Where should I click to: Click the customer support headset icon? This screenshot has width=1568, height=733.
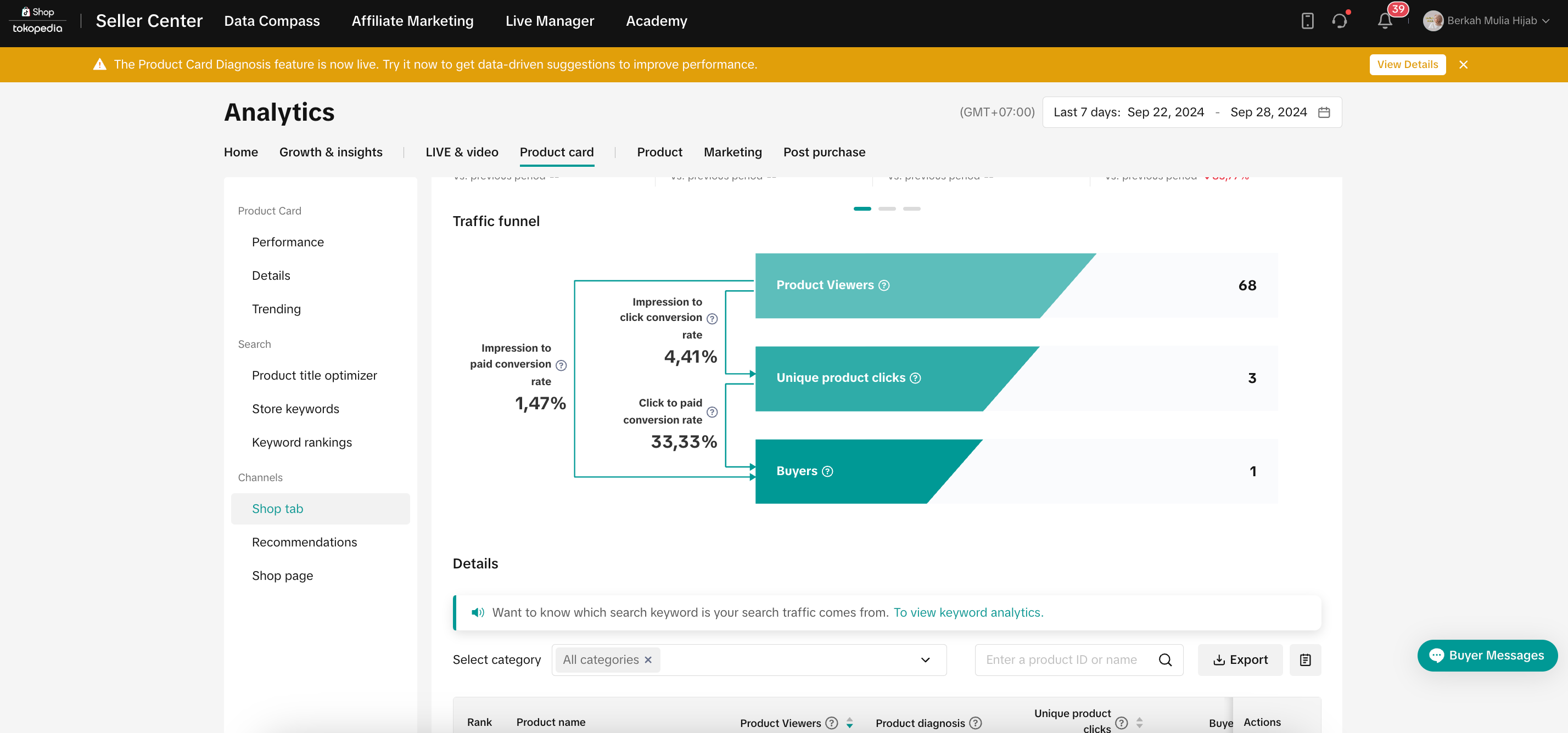pyautogui.click(x=1339, y=21)
